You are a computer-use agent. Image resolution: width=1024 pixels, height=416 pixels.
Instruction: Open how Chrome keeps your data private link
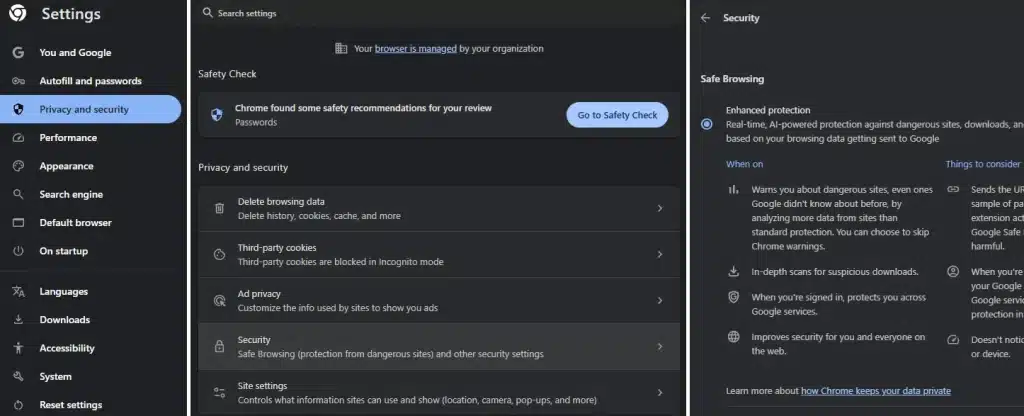[876, 391]
